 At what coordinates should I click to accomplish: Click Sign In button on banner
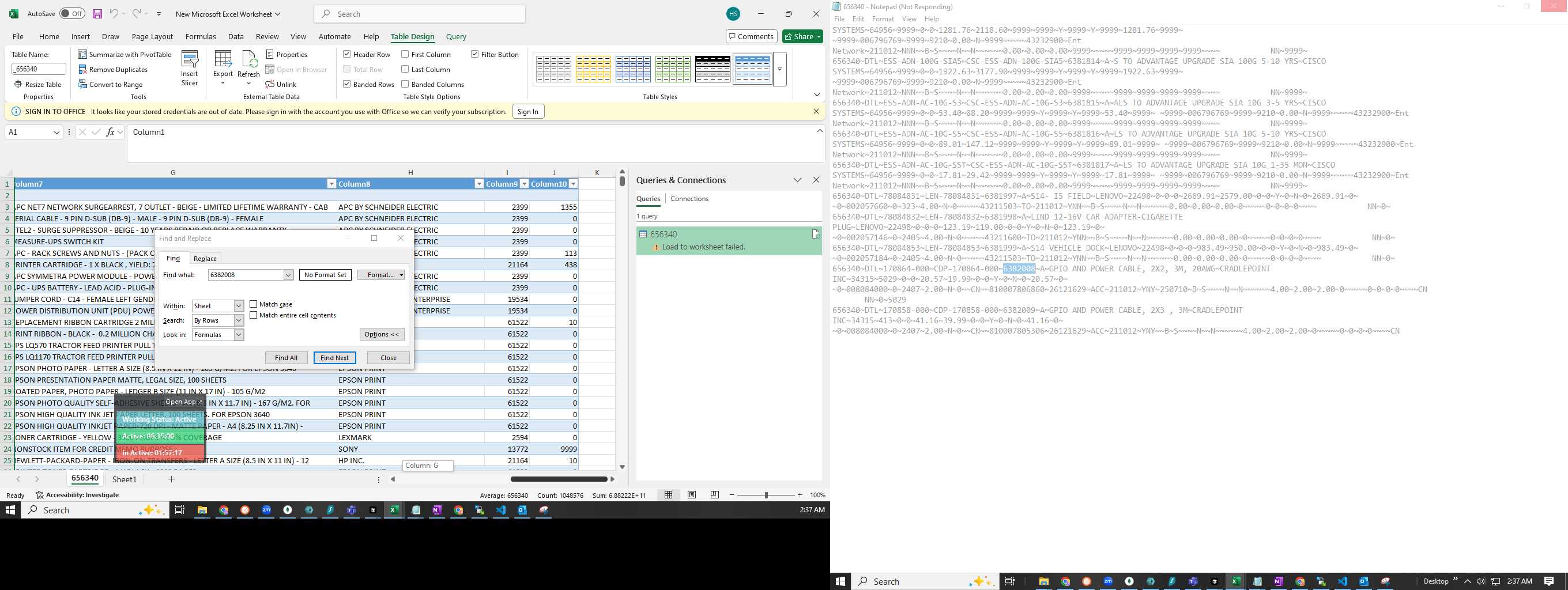(527, 111)
